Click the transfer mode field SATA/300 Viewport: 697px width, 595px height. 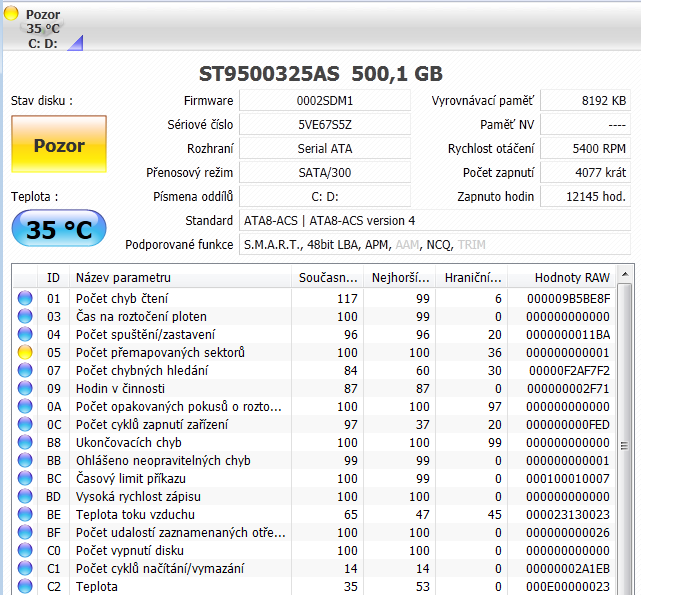click(x=325, y=172)
